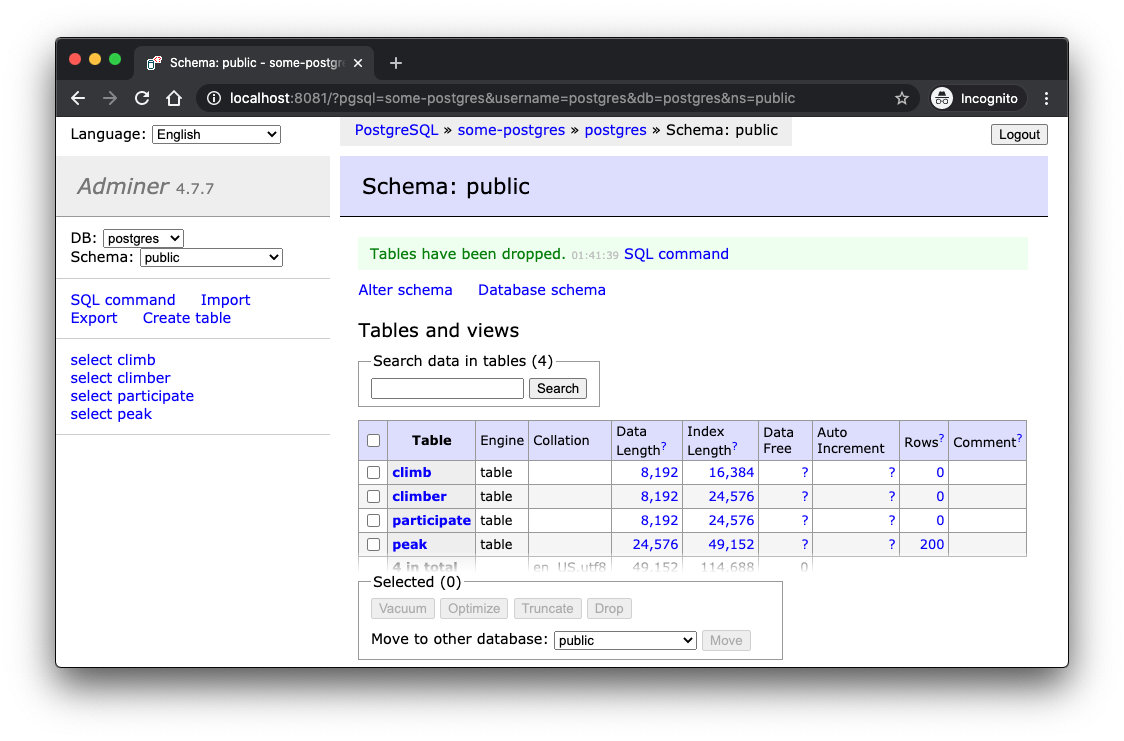
Task: Click the search data text field
Action: coord(447,388)
